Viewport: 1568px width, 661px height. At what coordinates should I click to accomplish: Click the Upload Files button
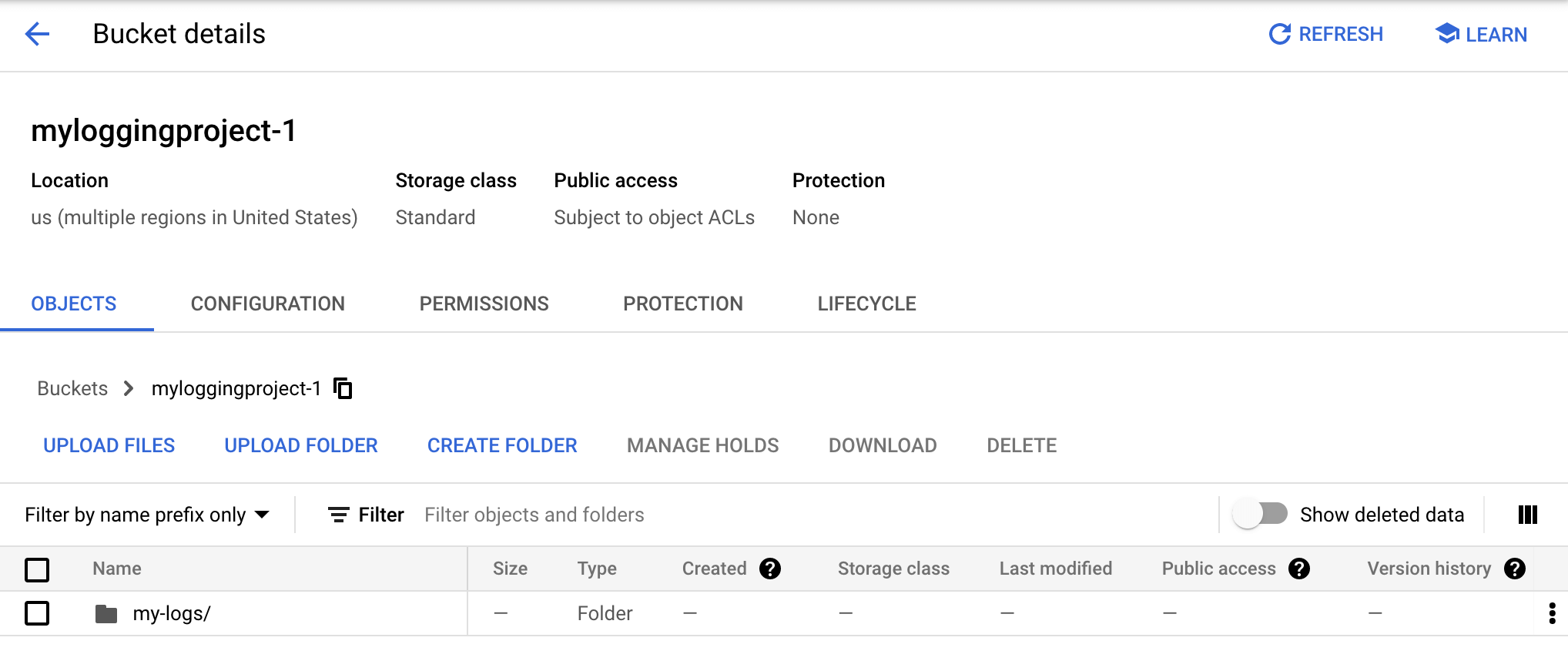click(x=109, y=445)
